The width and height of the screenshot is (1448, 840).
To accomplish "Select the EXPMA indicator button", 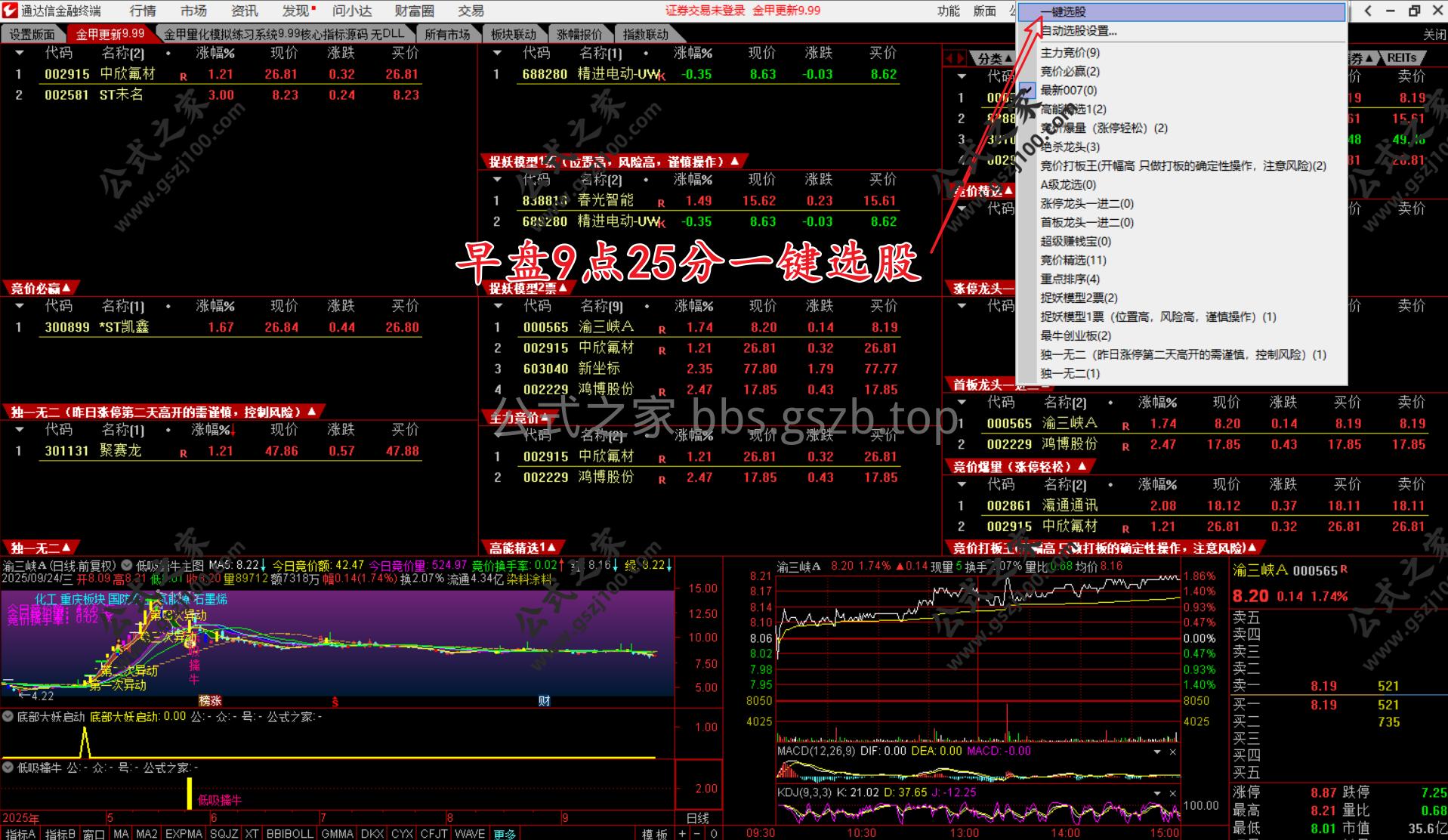I will (x=184, y=833).
